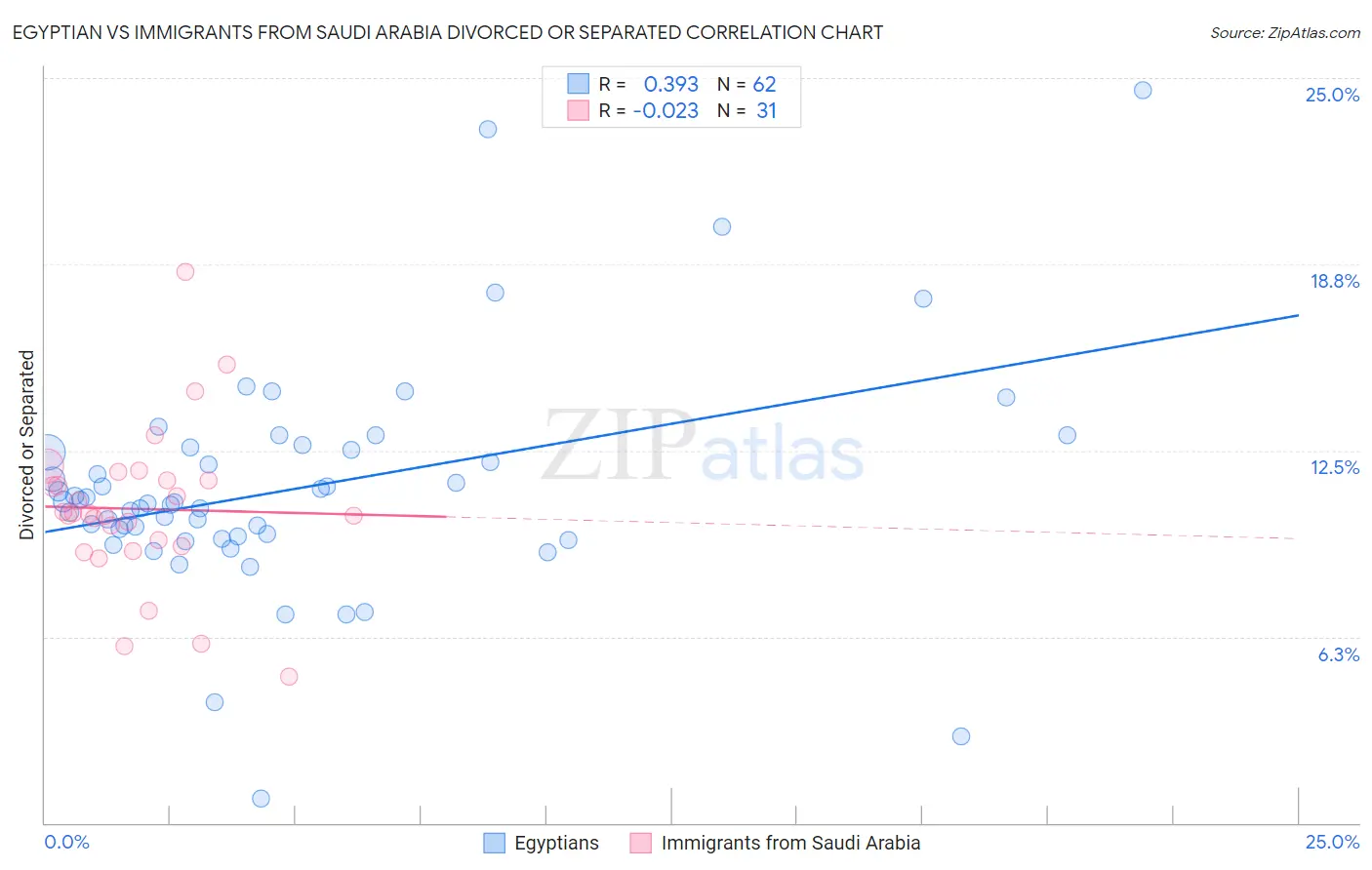Click the 0.0% x-axis label

[66, 842]
